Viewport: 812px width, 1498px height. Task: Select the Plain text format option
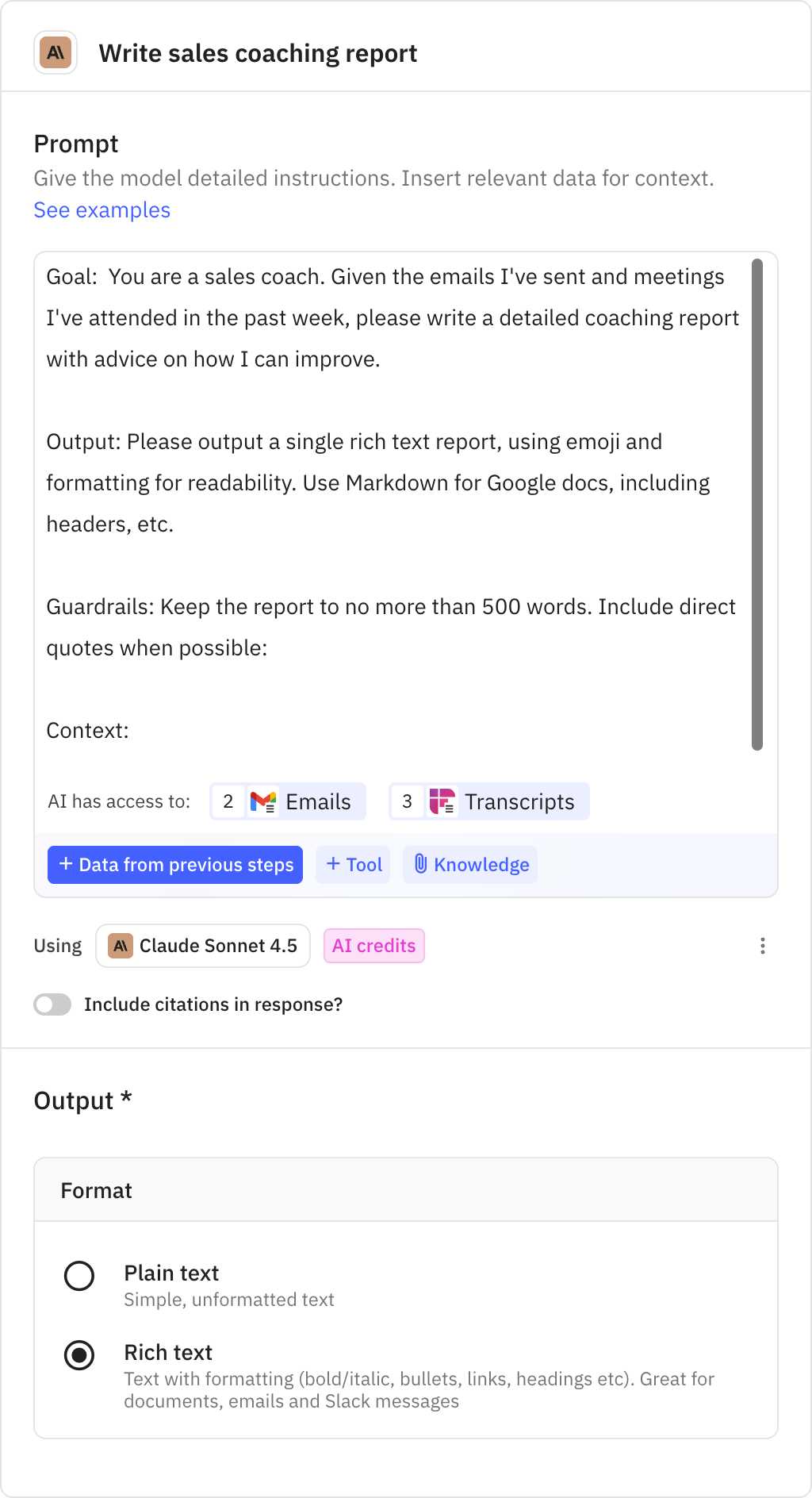point(79,1276)
